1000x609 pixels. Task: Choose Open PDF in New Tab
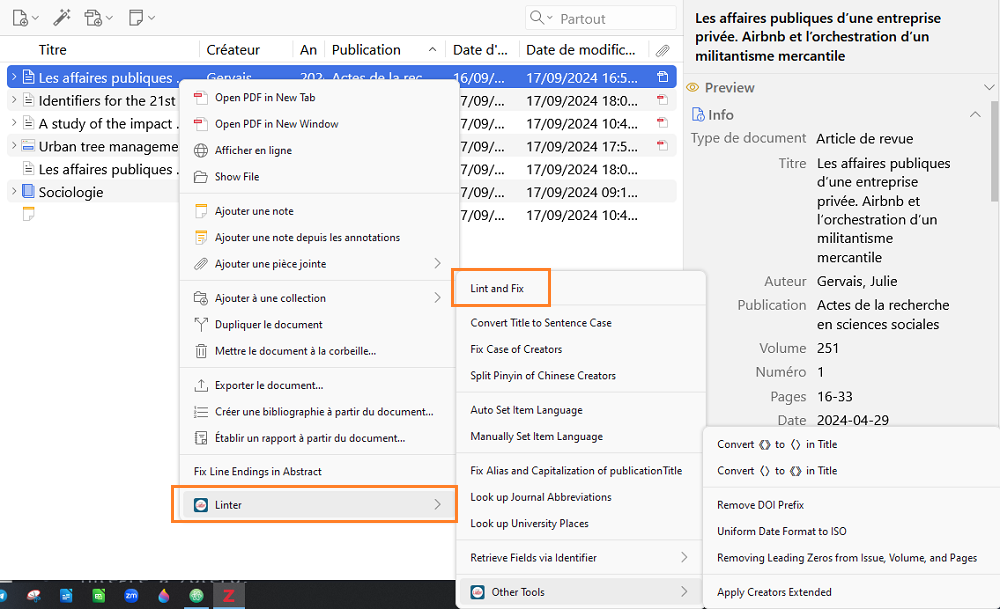pyautogui.click(x=265, y=98)
